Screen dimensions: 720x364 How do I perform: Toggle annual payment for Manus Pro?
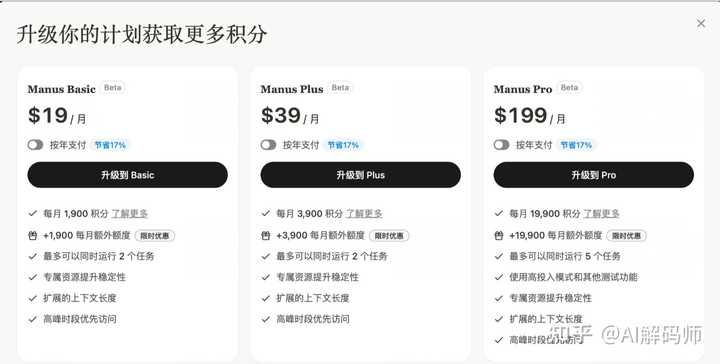point(502,145)
